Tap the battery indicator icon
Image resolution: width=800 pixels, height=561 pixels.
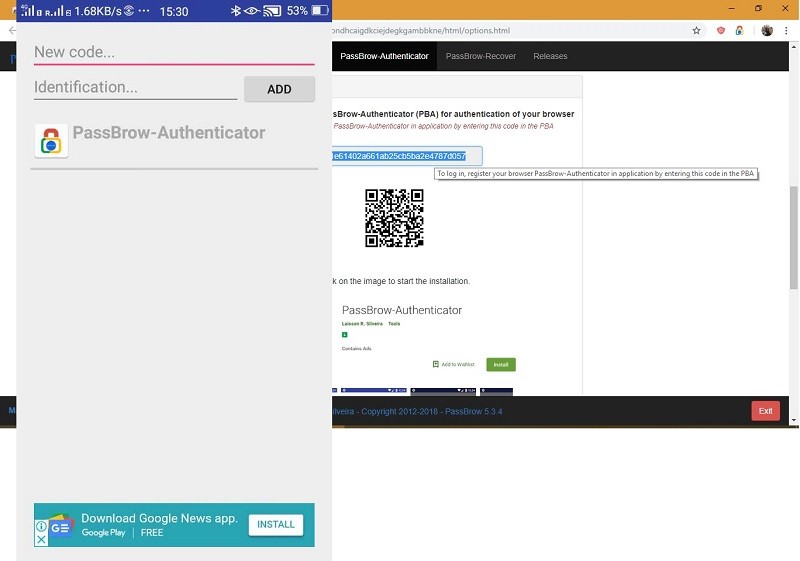click(320, 11)
